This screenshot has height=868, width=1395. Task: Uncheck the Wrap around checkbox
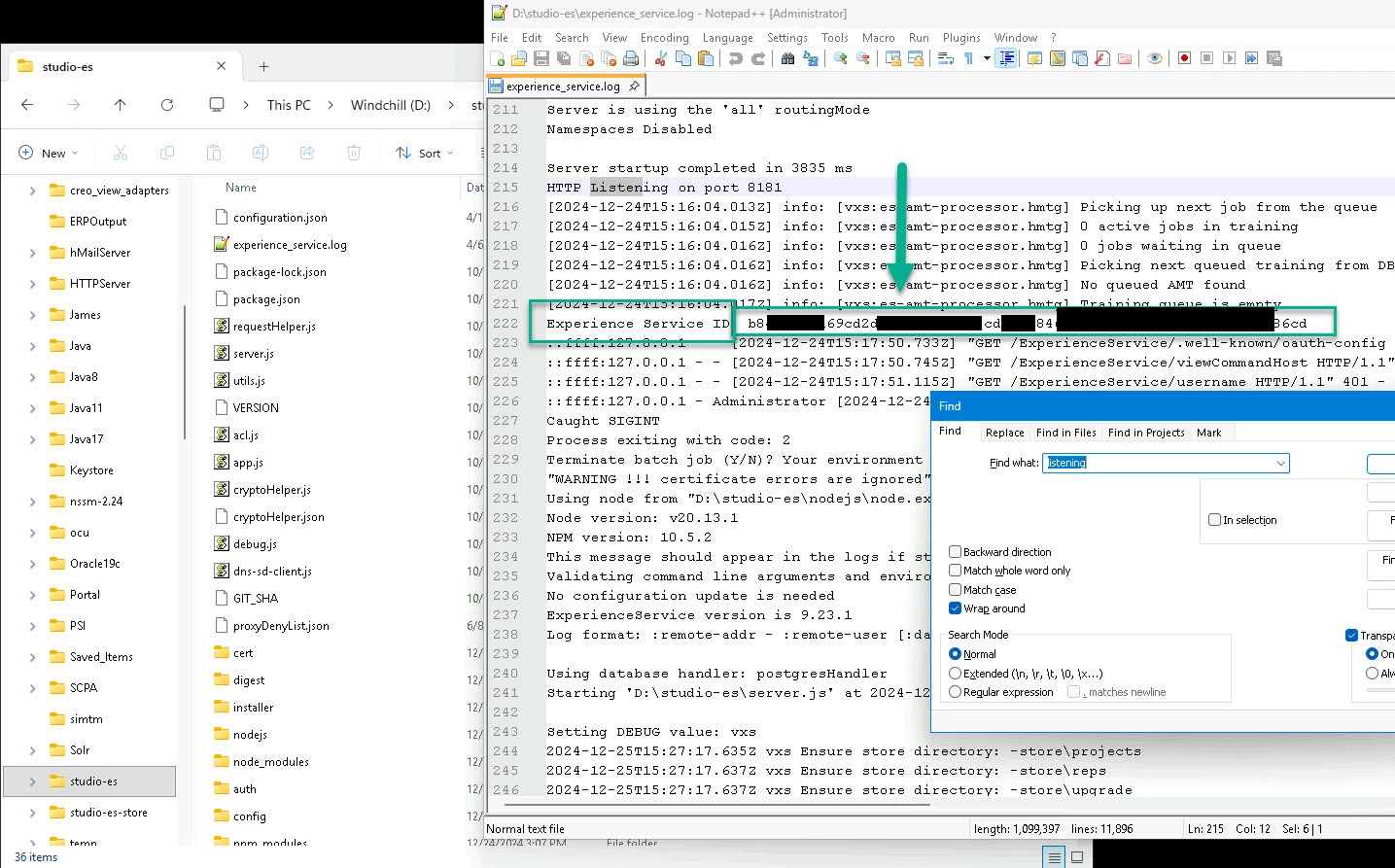coord(956,608)
